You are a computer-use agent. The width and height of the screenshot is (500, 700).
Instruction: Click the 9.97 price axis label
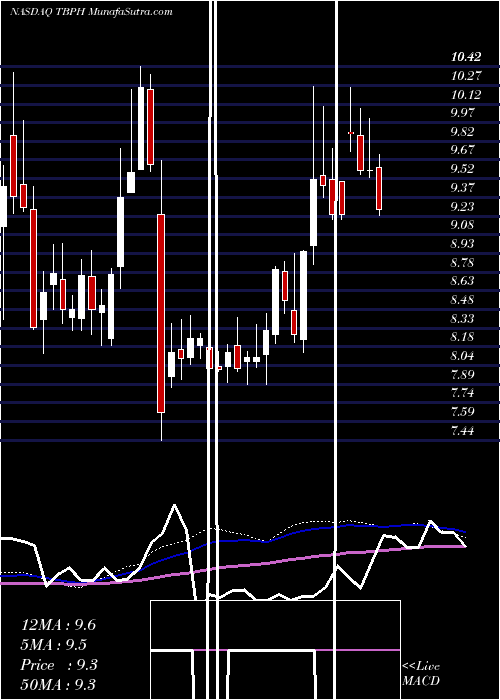462,113
